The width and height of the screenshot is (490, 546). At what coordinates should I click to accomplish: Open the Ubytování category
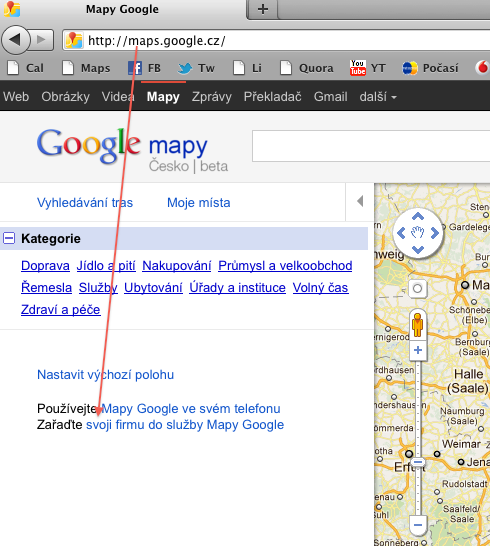[153, 288]
